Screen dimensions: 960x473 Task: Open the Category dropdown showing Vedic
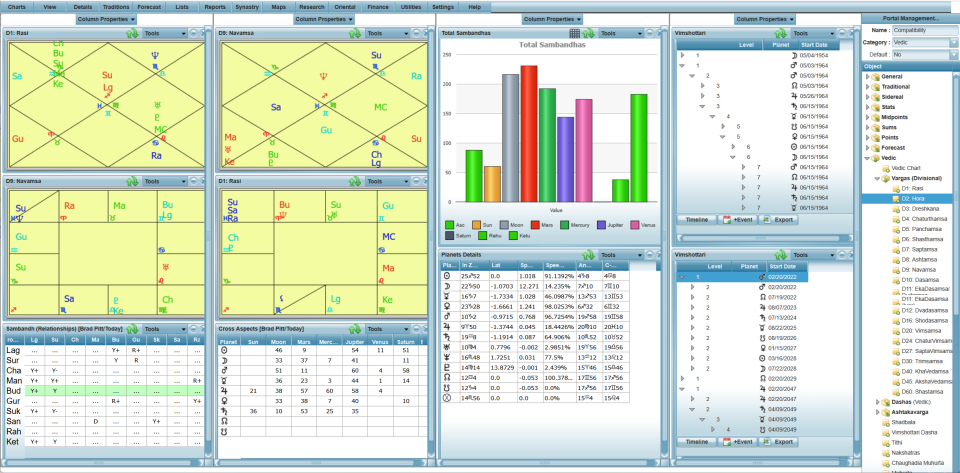coord(953,42)
